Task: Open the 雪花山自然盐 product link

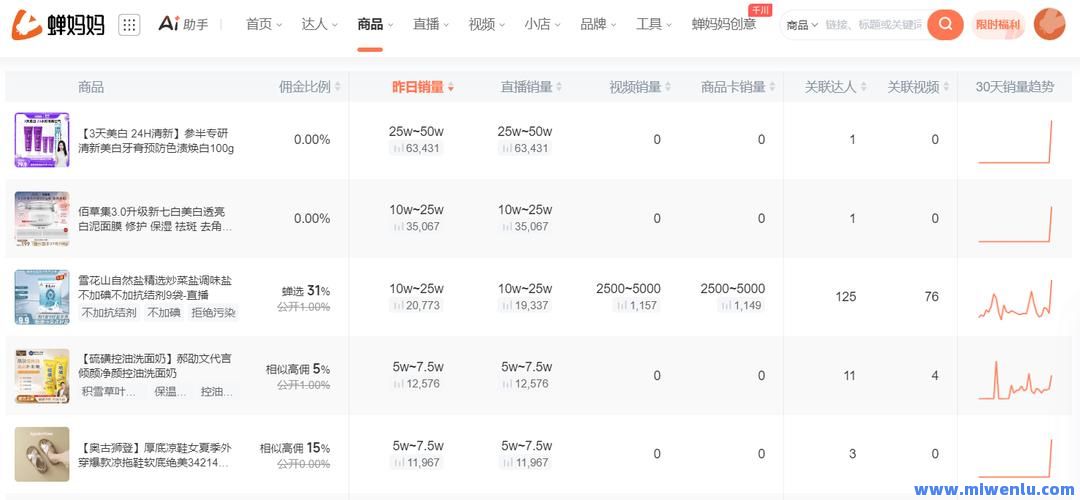Action: pyautogui.click(x=155, y=288)
